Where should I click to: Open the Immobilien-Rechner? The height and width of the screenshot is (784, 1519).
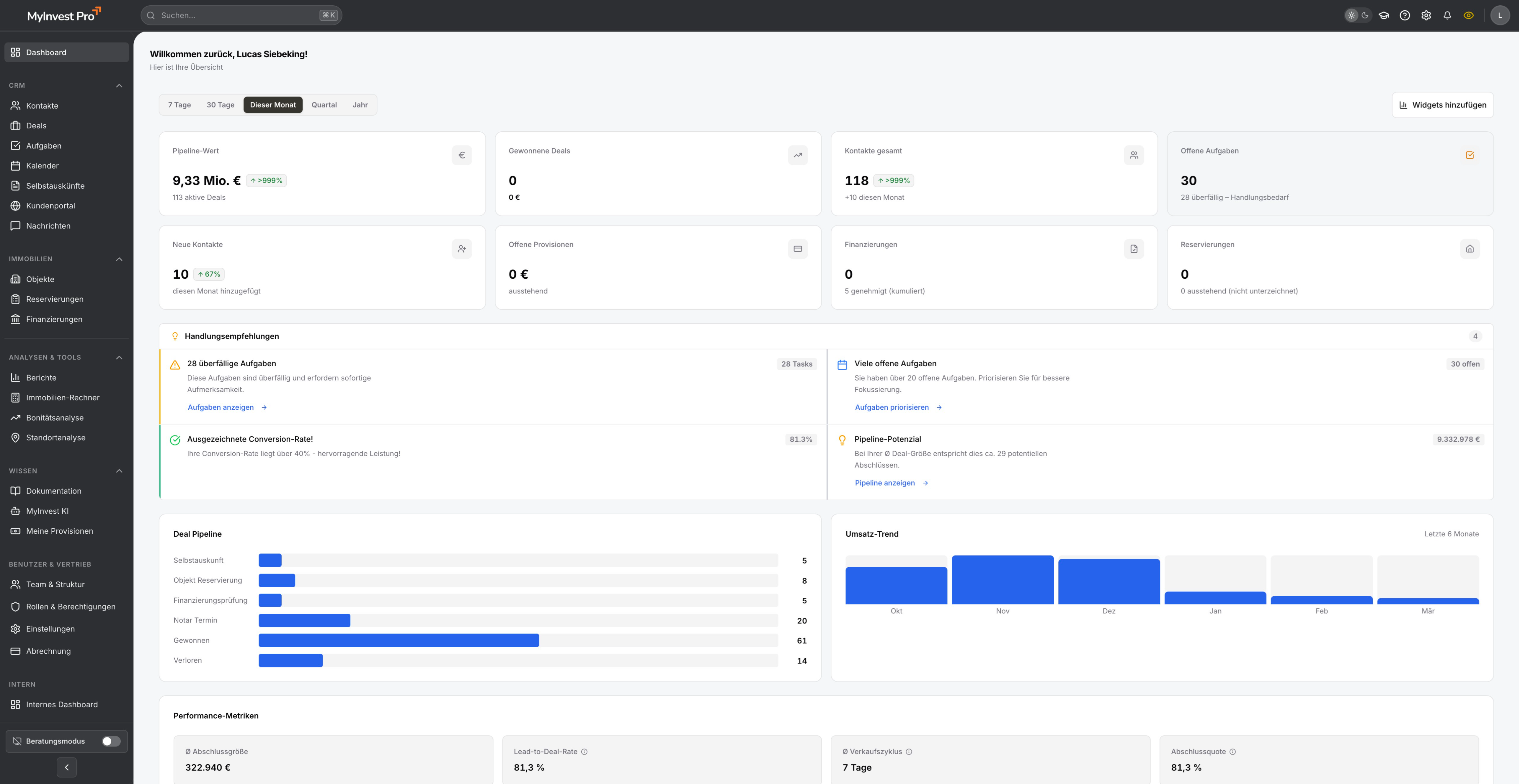(x=62, y=397)
